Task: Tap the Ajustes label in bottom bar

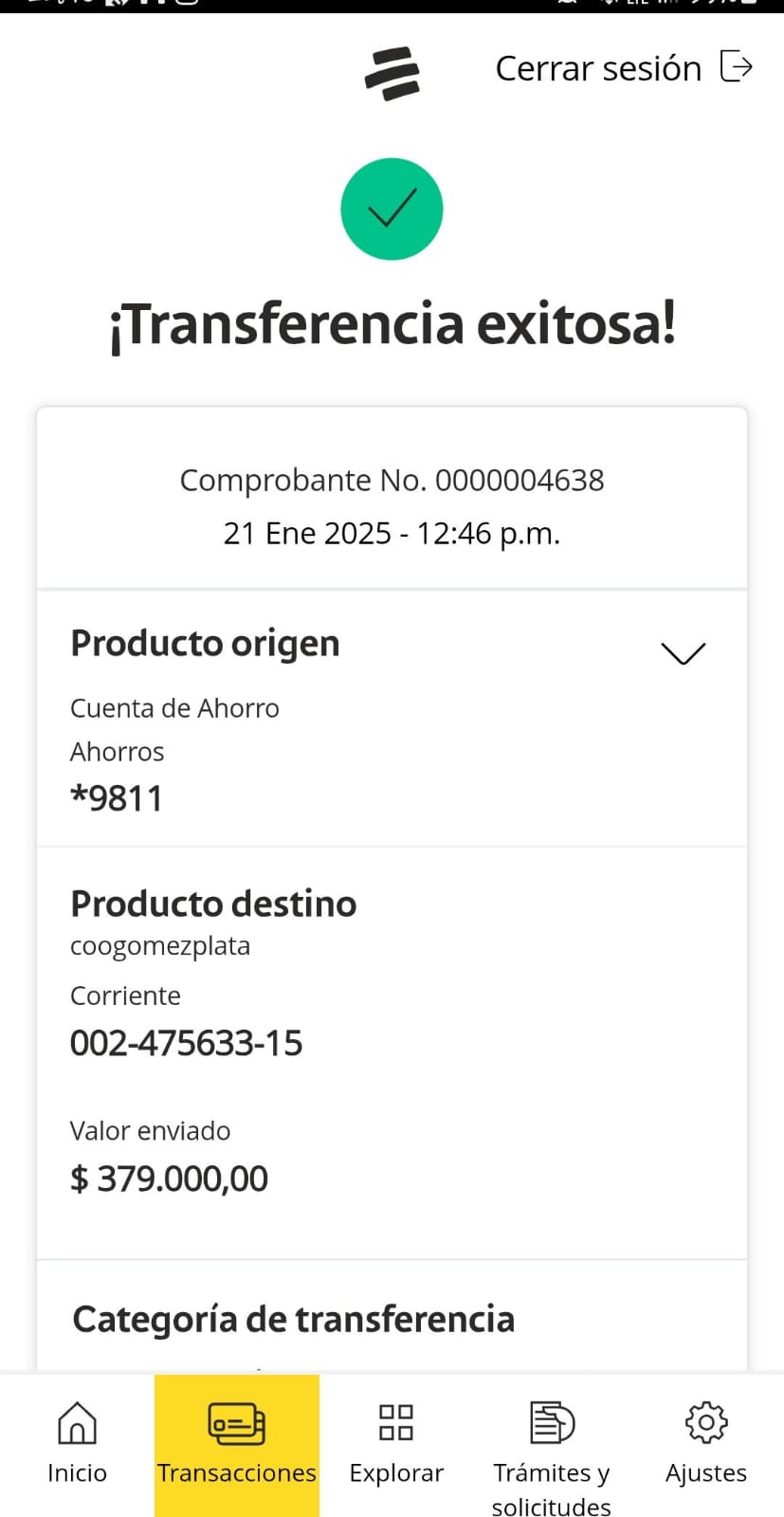Action: (706, 1472)
